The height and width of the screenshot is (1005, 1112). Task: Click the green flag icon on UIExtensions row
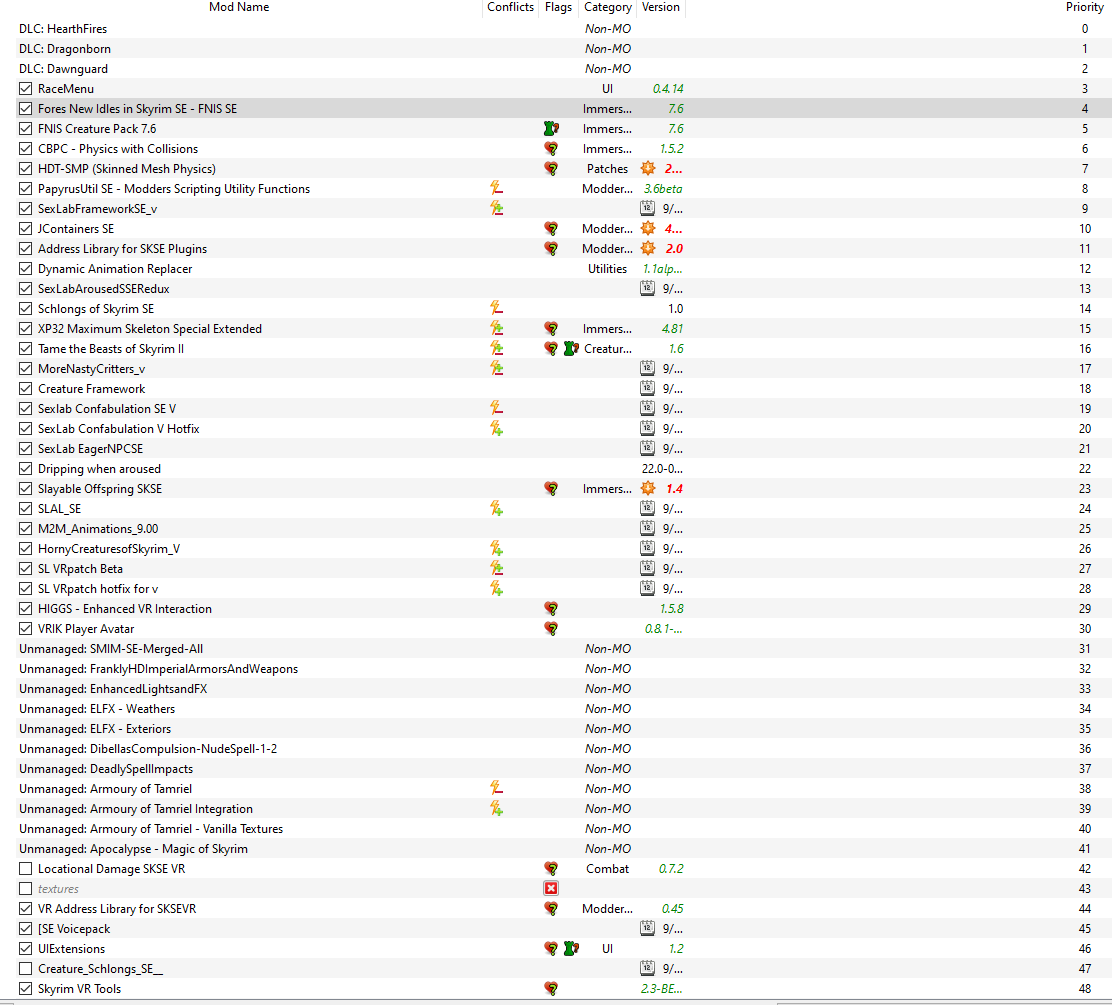[571, 948]
